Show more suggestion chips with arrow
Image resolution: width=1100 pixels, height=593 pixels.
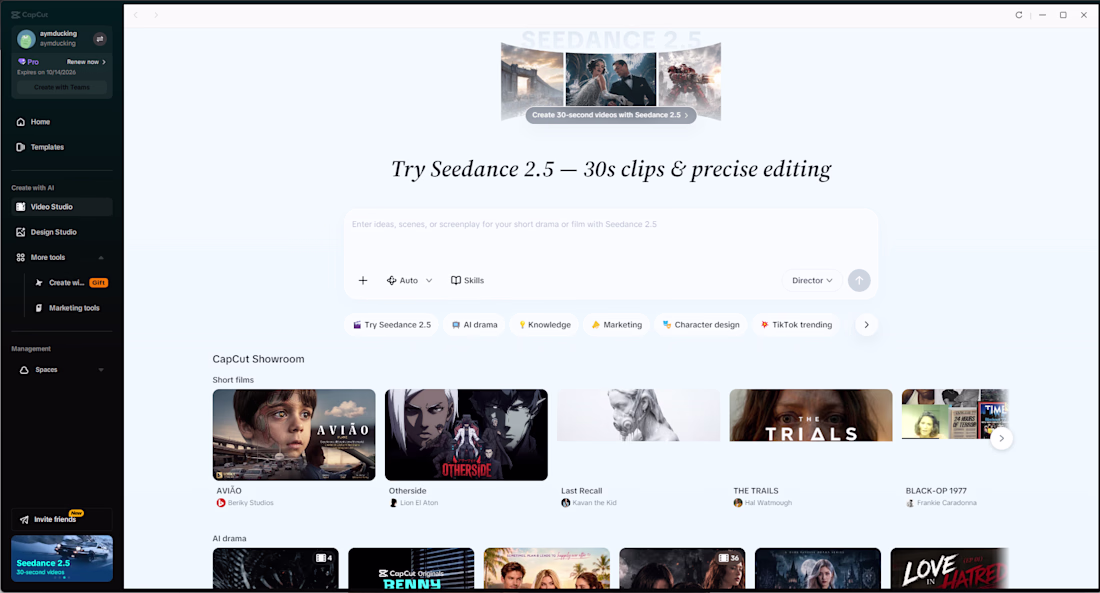(866, 325)
